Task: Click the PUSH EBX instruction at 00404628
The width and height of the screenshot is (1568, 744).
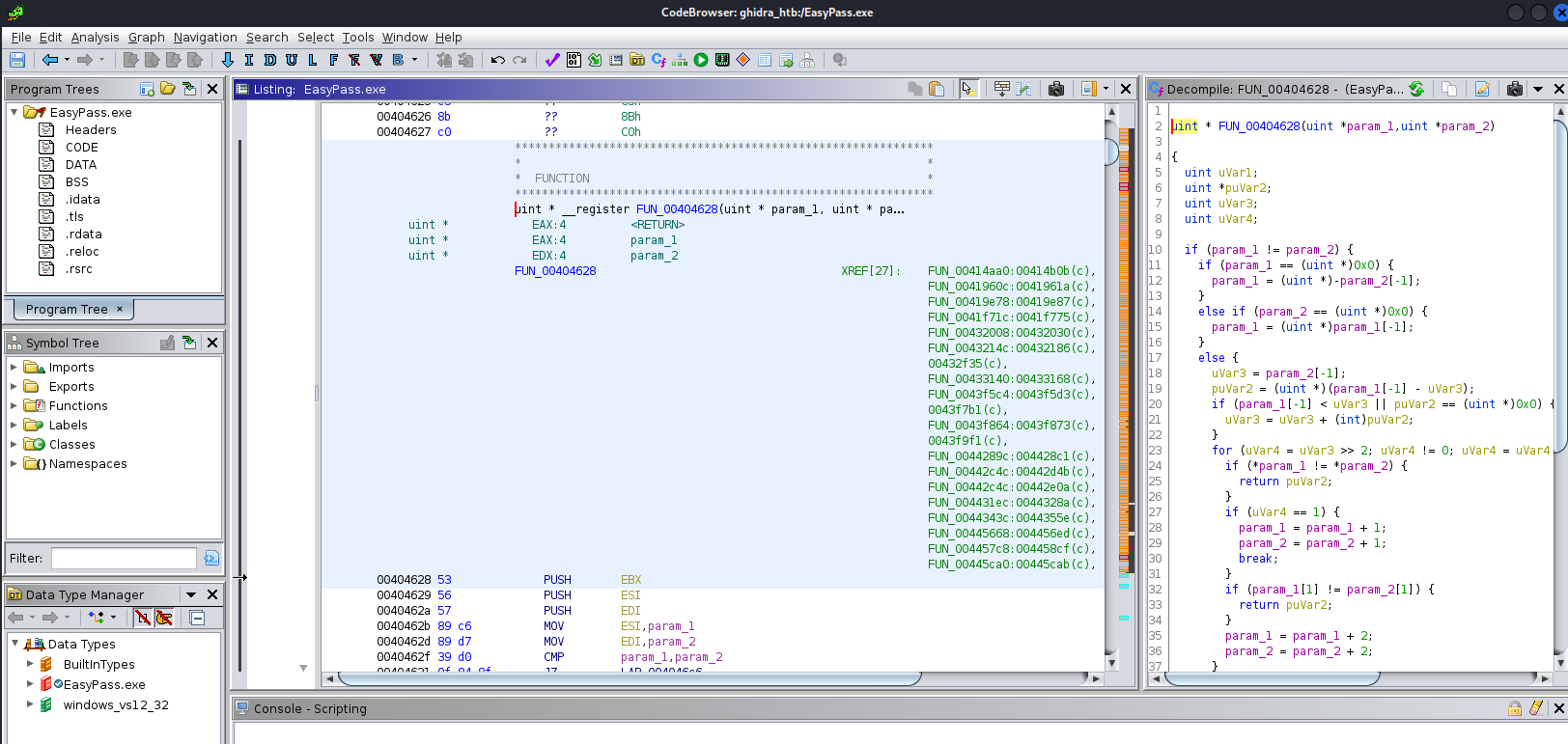Action: click(592, 580)
